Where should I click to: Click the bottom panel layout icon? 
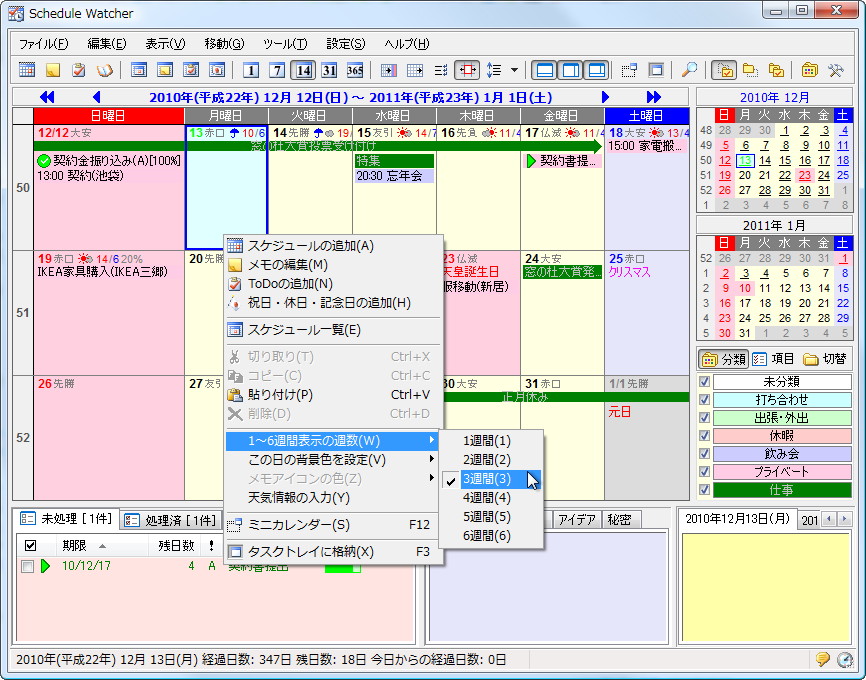pos(545,70)
